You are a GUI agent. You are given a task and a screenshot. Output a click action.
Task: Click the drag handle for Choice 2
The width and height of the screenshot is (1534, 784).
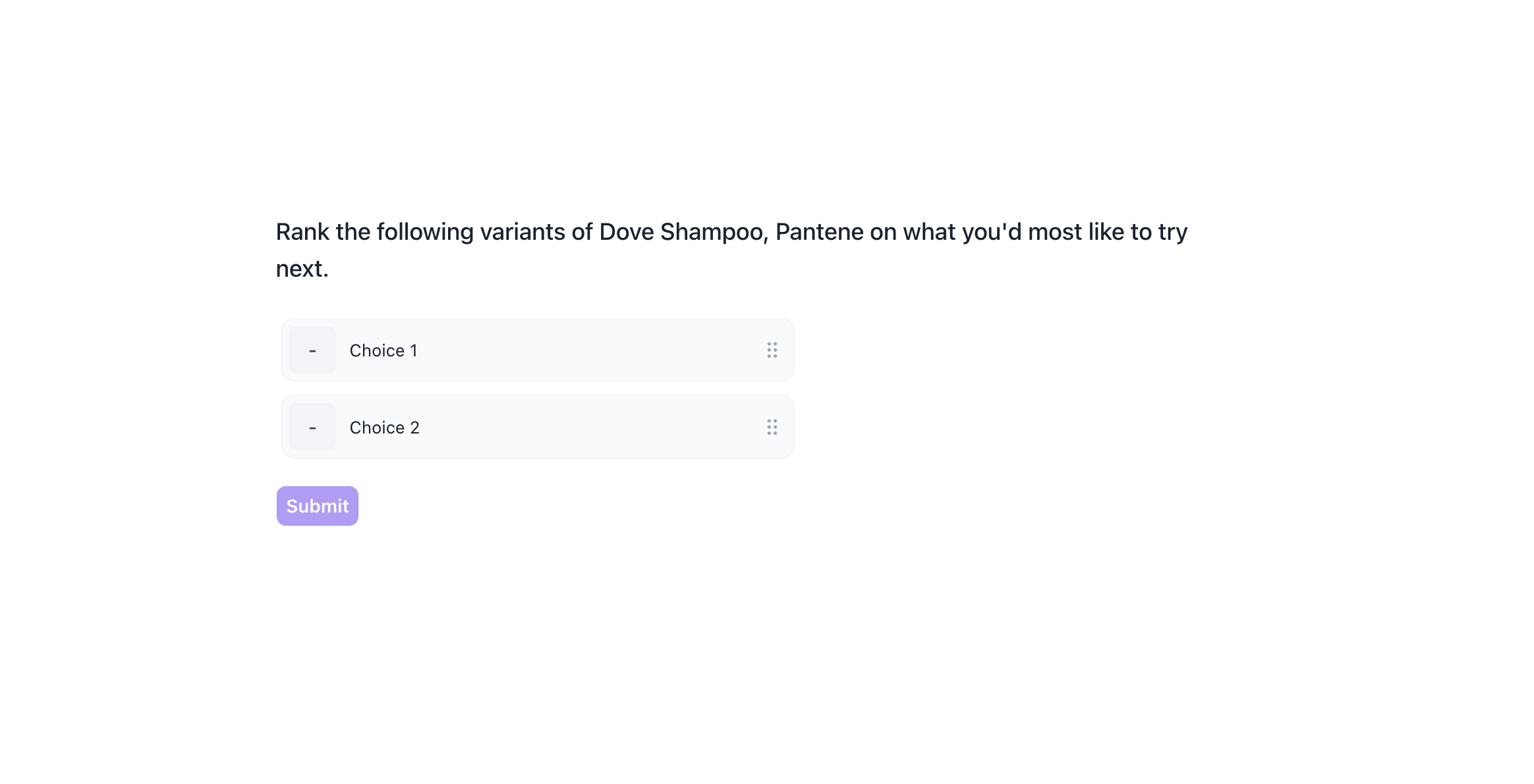[772, 427]
